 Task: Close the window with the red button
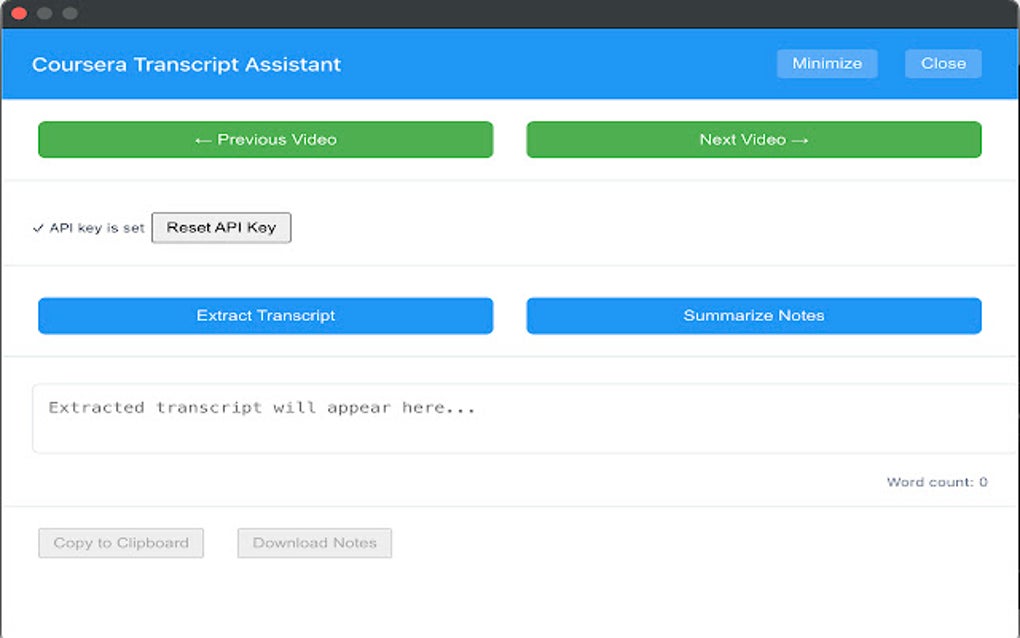pos(19,13)
